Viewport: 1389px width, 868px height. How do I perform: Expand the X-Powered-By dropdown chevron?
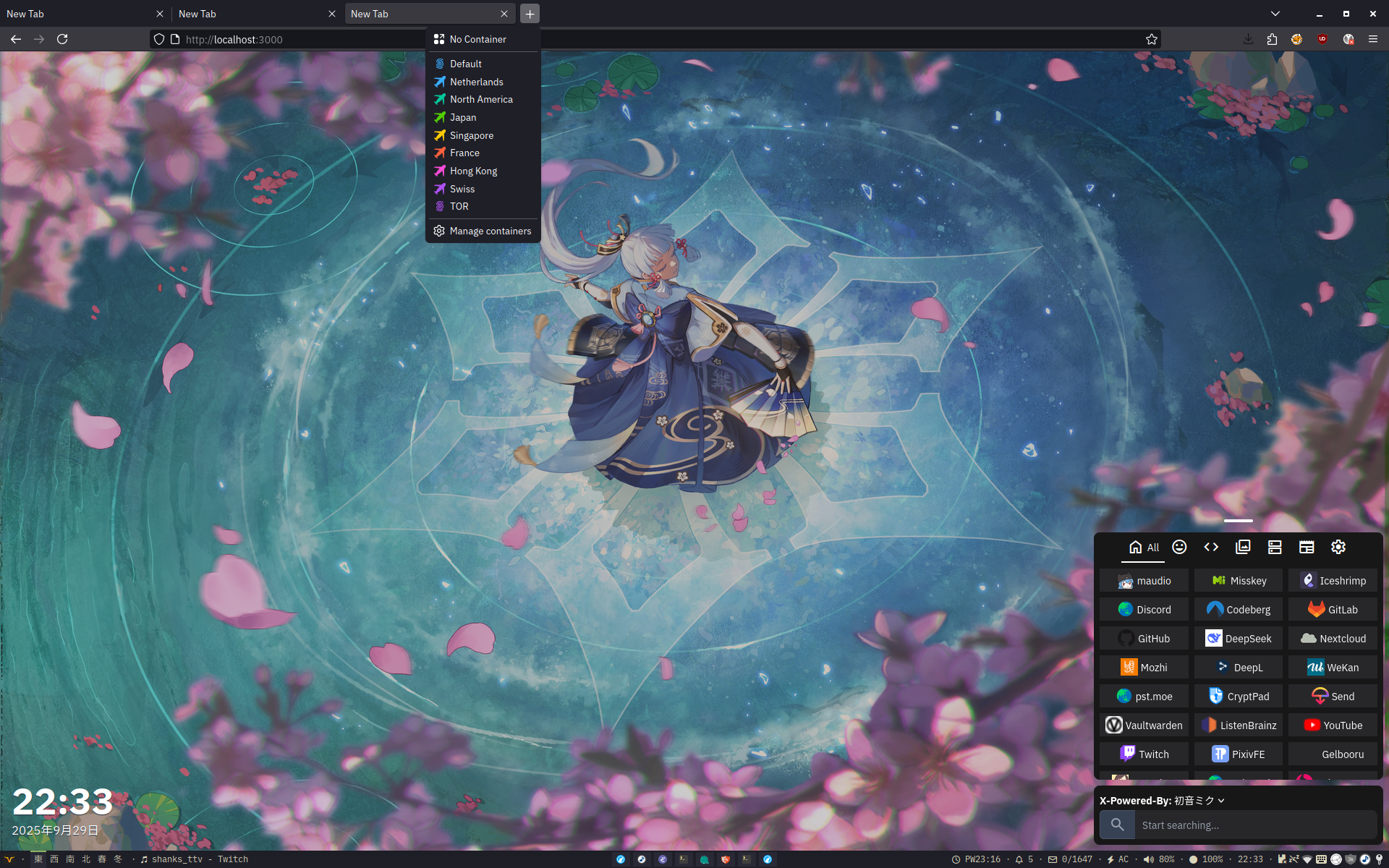1221,801
